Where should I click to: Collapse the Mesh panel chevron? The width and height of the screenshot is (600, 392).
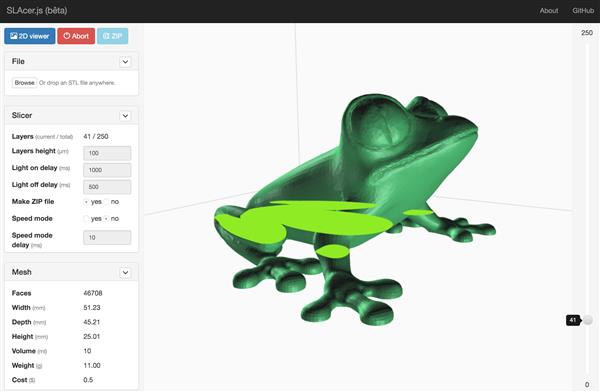pos(125,273)
